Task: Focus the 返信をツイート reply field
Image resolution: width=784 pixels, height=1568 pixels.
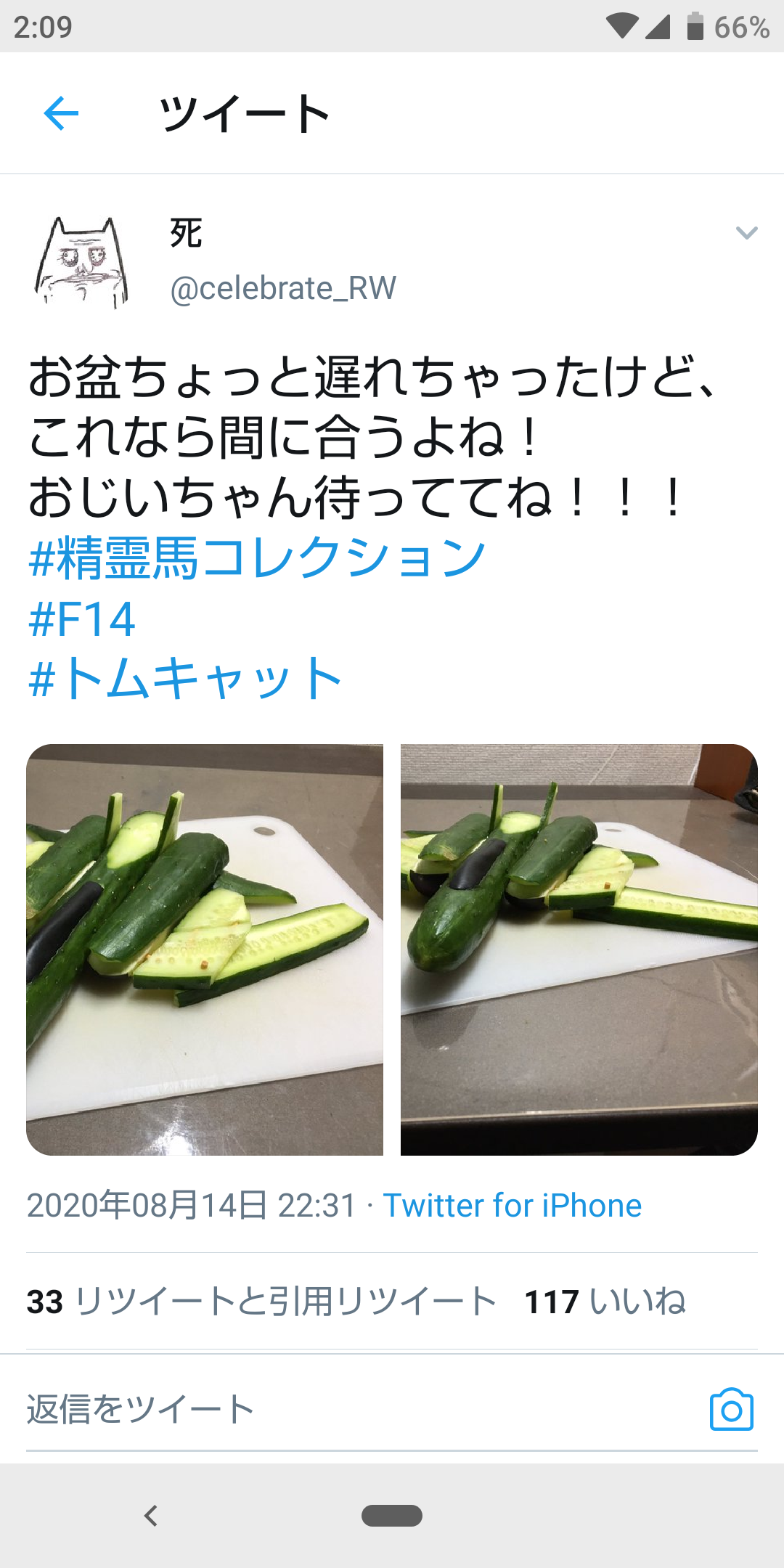Action: [363, 1410]
